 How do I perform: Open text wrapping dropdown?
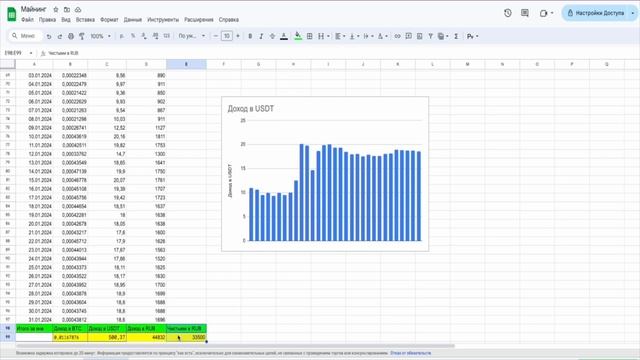[x=368, y=36]
